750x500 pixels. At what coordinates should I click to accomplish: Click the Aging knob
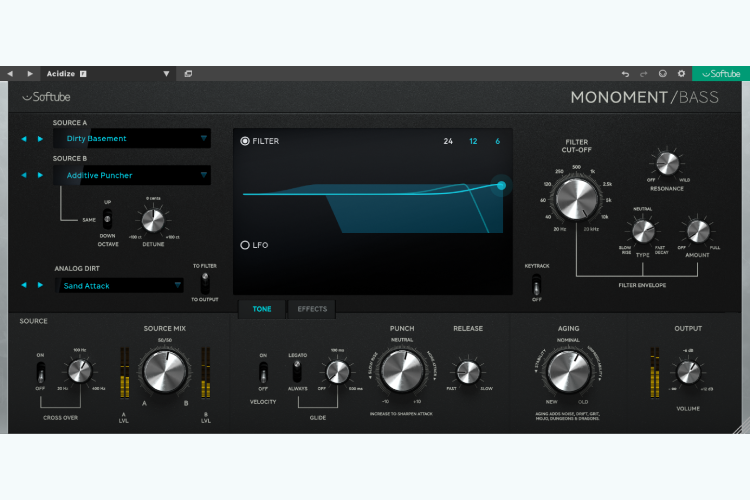[569, 371]
